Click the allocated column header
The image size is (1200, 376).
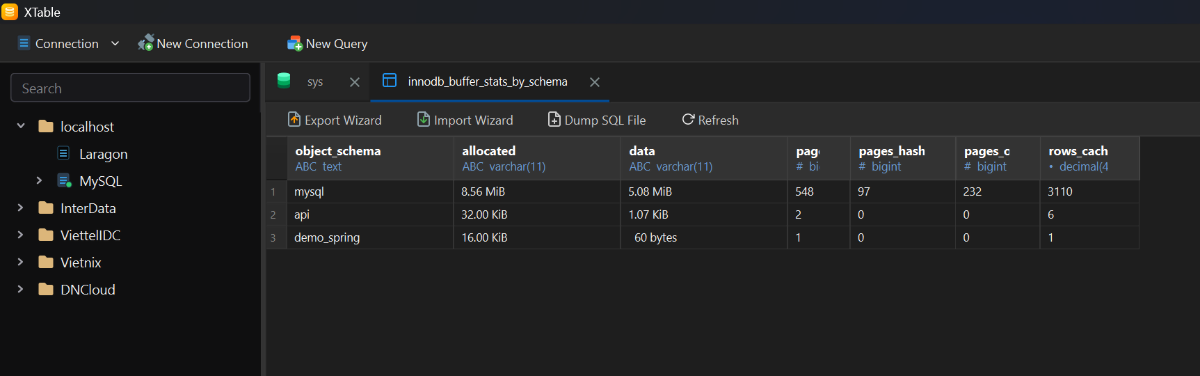537,158
